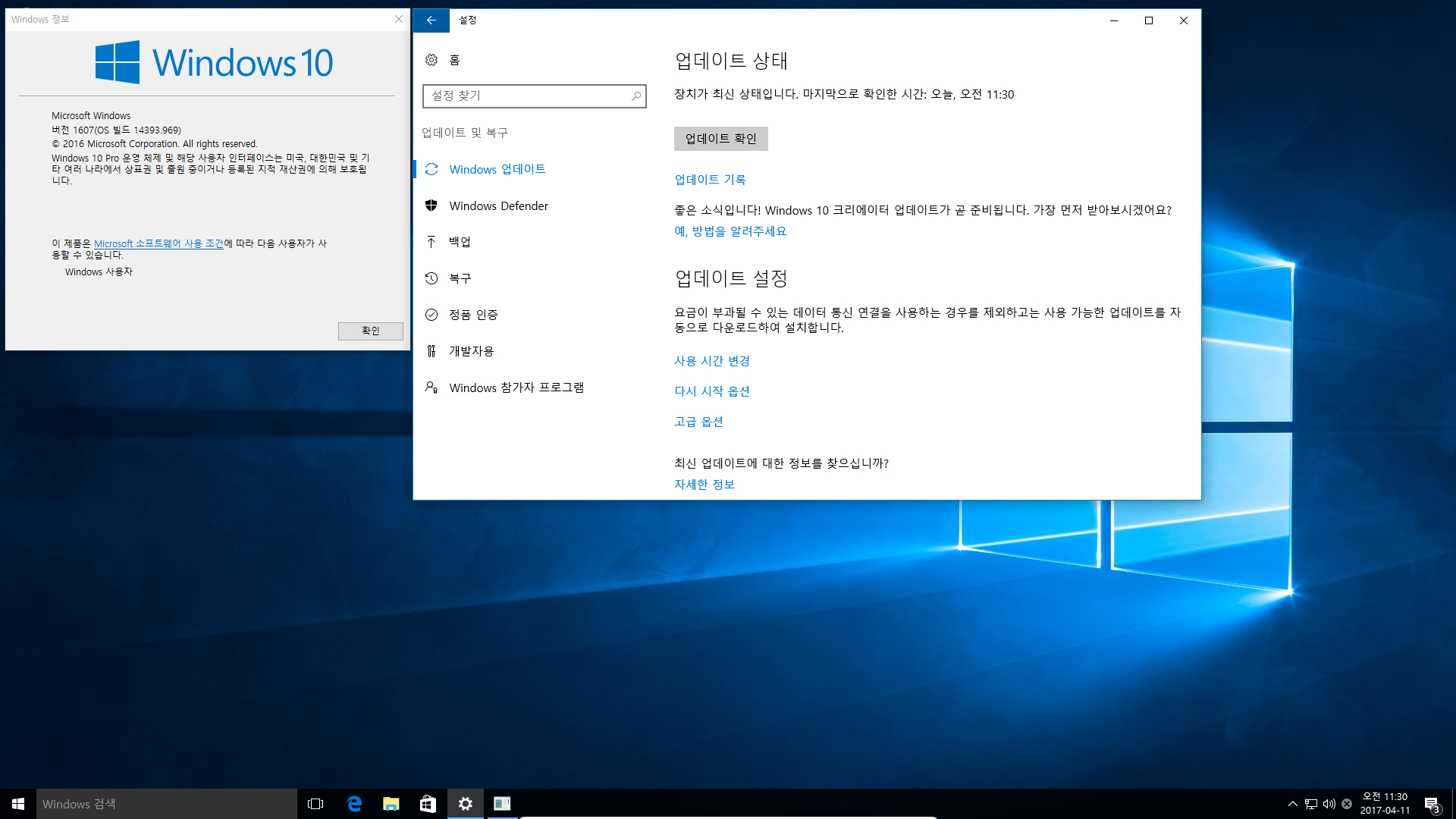Click the 업데이트 설정 heading
The height and width of the screenshot is (819, 1456).
[x=731, y=278]
